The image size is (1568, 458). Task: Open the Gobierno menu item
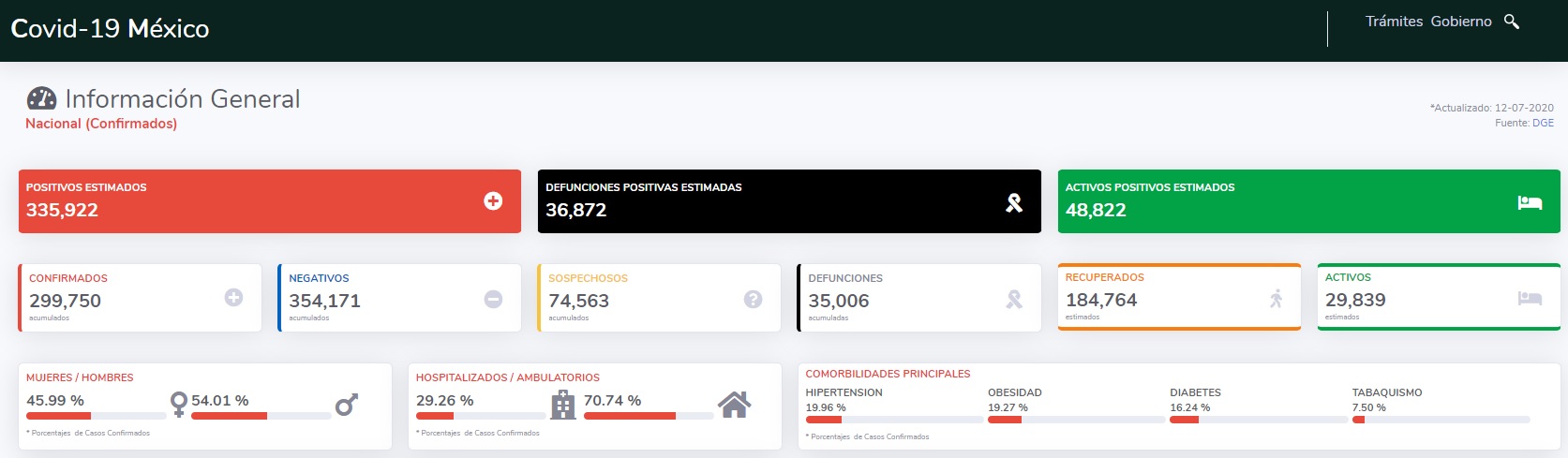point(1461,22)
